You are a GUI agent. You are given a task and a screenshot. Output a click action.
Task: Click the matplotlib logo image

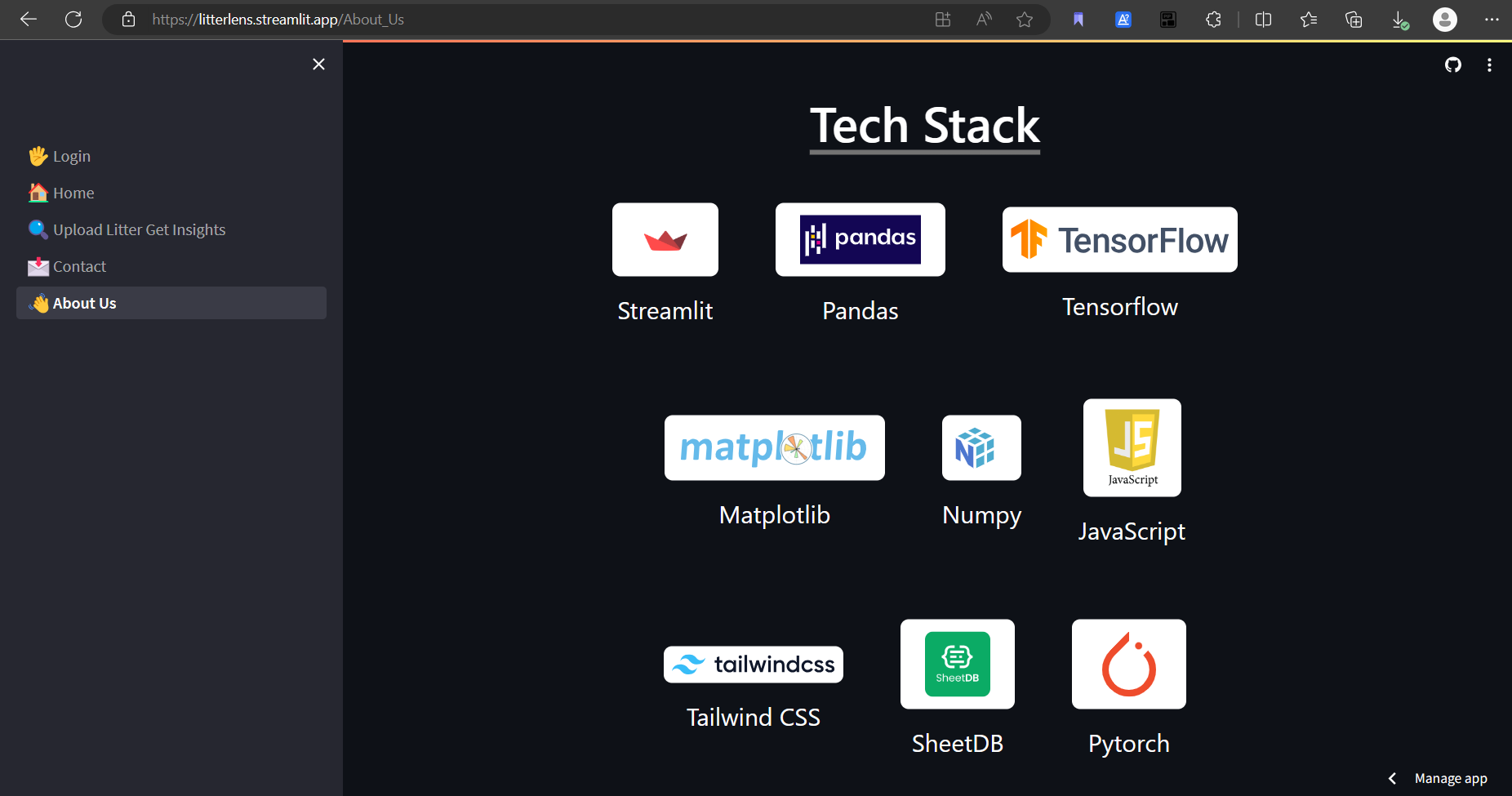click(x=775, y=447)
